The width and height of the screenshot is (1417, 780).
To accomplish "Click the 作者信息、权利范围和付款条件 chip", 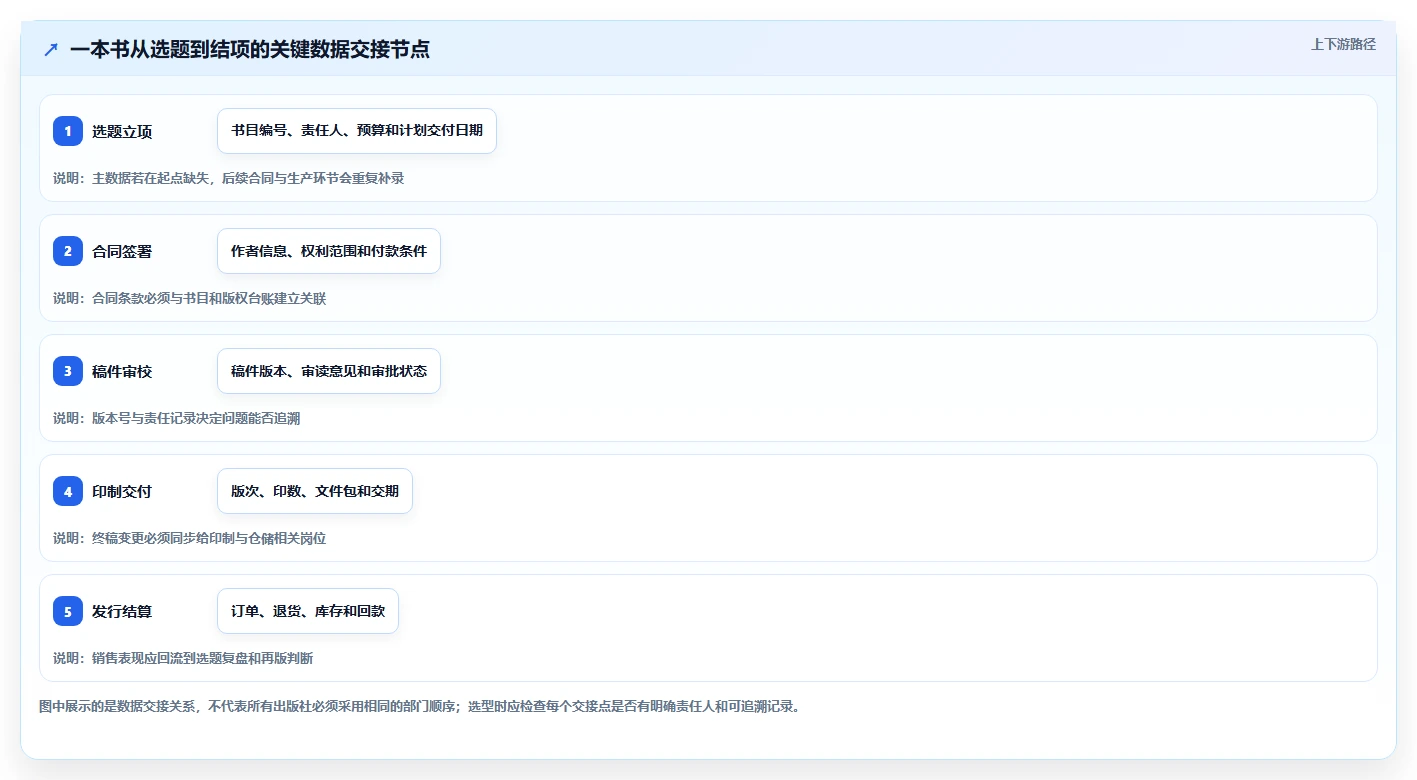I will pos(329,251).
